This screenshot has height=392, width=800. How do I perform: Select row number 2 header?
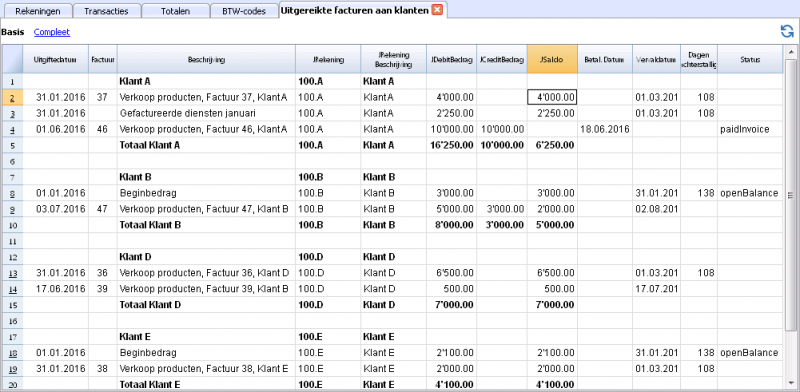click(x=12, y=97)
